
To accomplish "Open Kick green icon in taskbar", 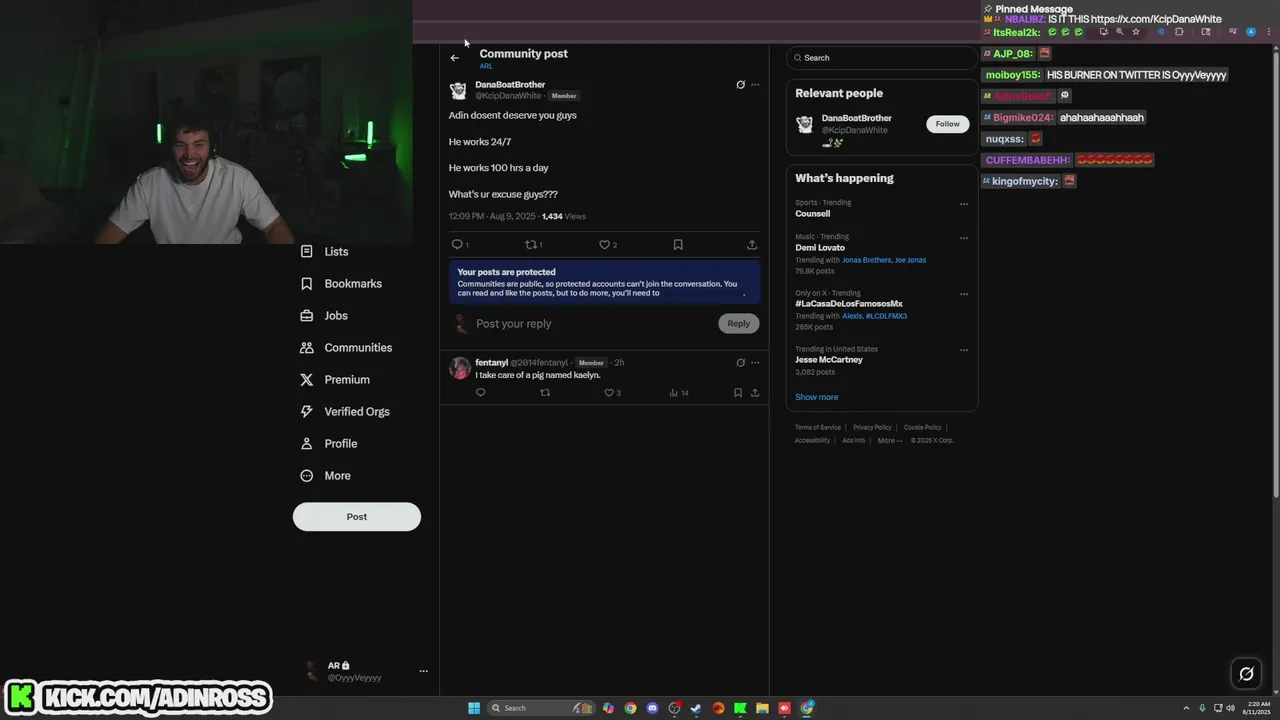I will tap(740, 708).
